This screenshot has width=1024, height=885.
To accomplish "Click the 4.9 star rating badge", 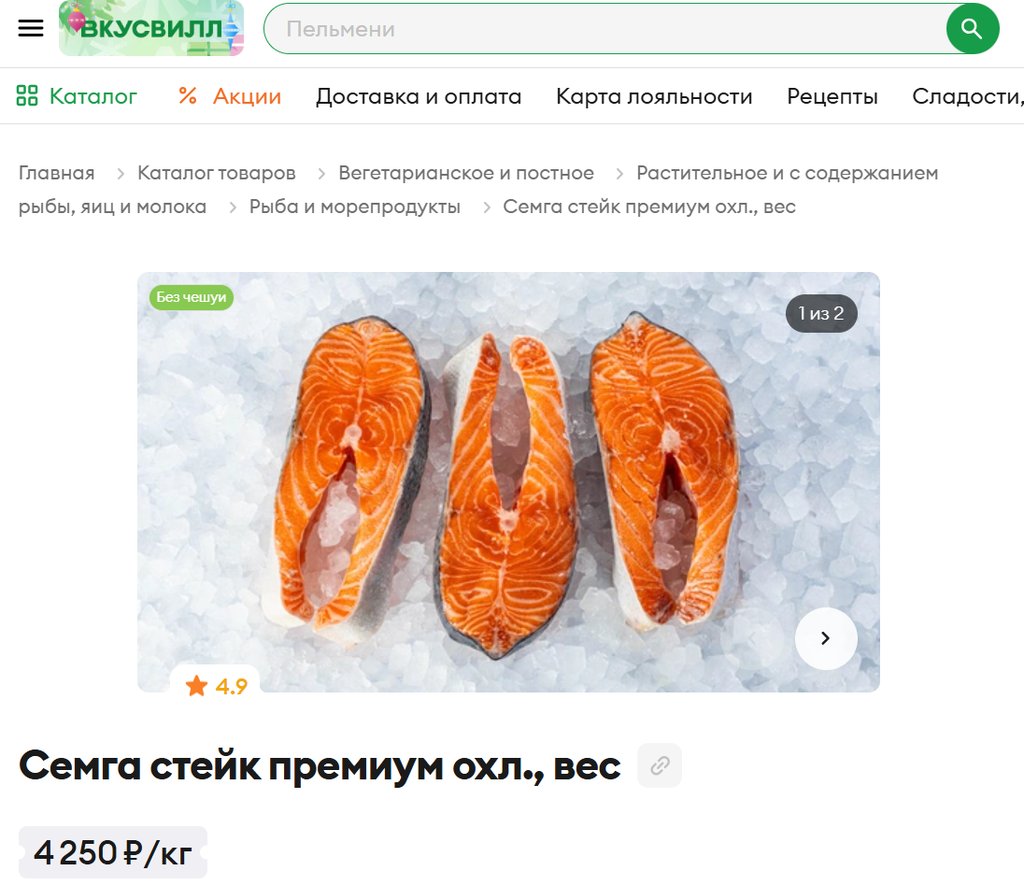I will (x=216, y=686).
